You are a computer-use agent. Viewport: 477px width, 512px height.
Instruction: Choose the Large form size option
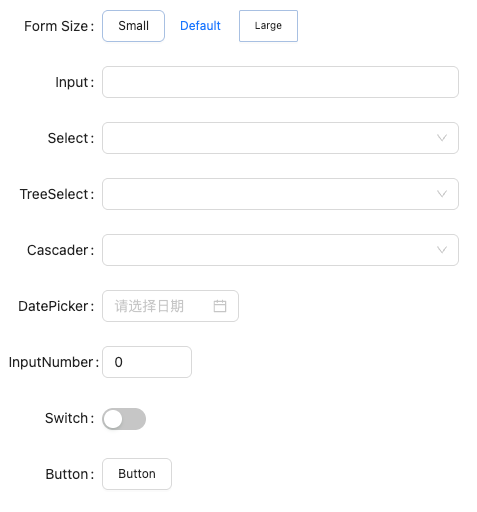(x=268, y=26)
